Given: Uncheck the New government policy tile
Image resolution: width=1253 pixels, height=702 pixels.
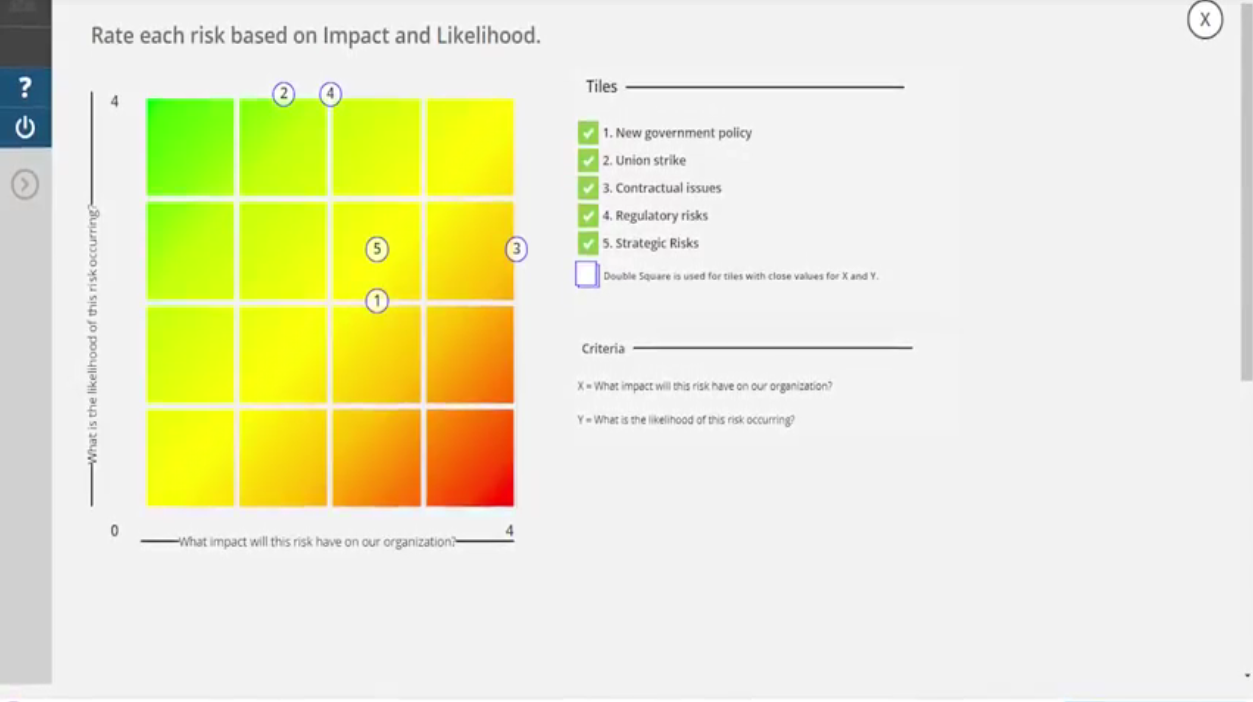Looking at the screenshot, I should 588,133.
